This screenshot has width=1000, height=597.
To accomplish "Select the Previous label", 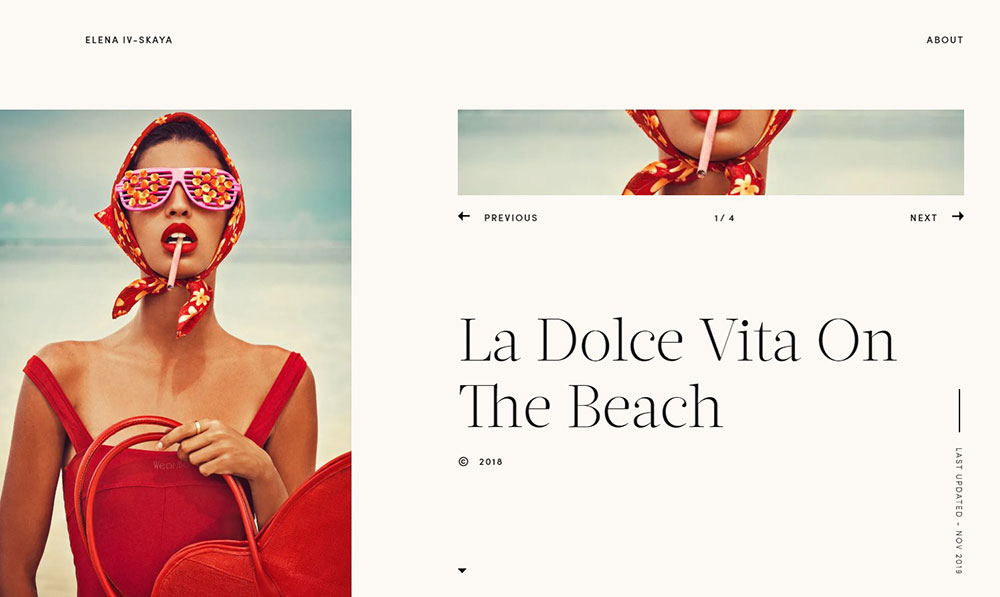I will (x=511, y=217).
